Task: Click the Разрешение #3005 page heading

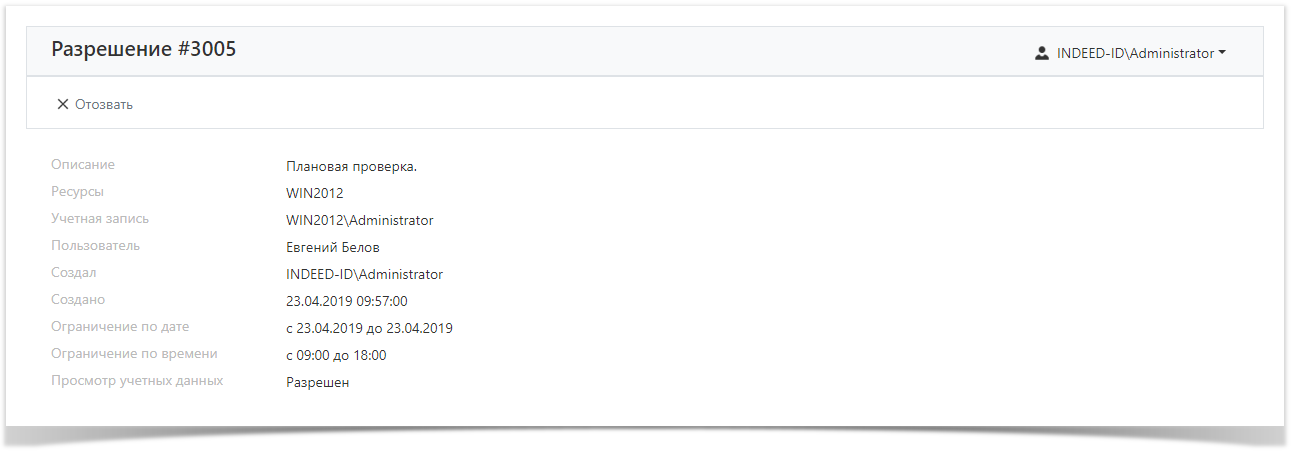Action: (x=144, y=49)
